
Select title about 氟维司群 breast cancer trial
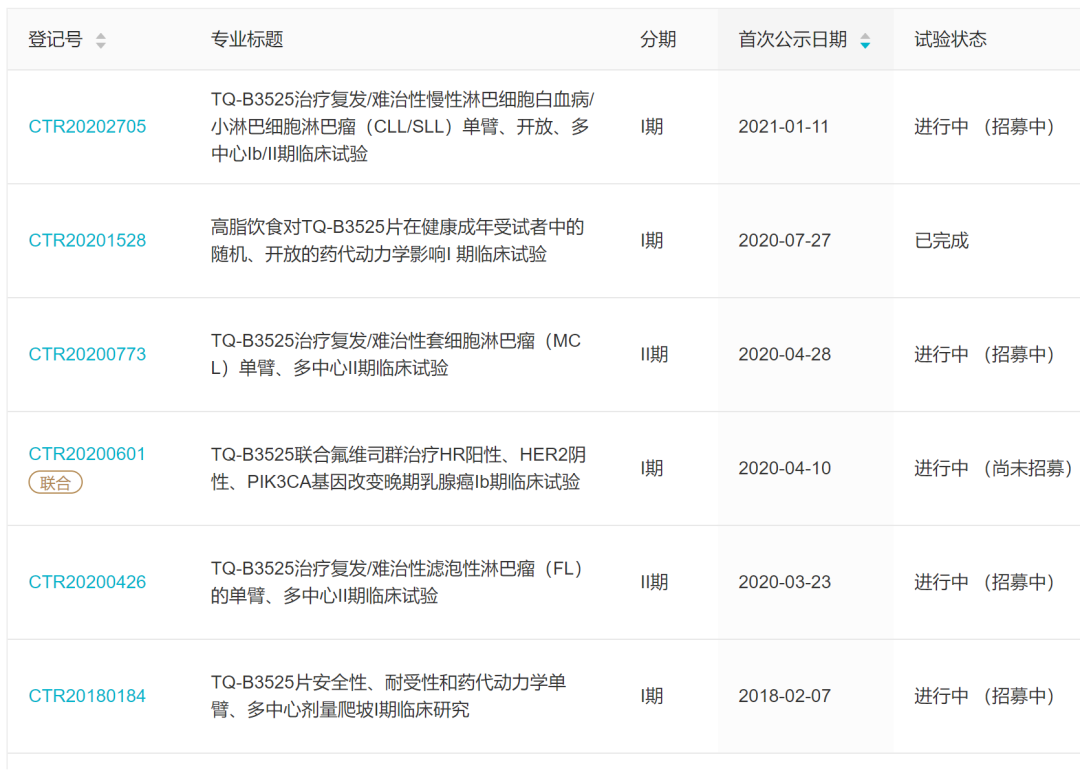point(399,468)
